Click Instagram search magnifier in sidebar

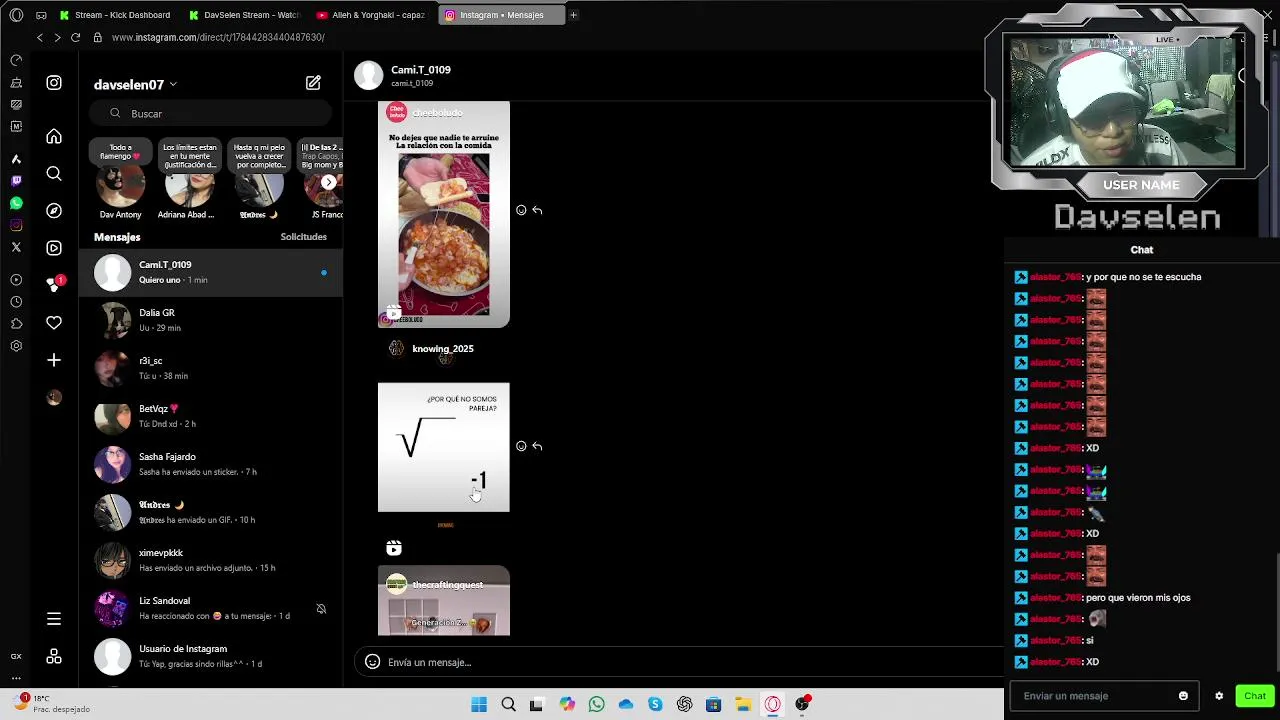click(x=54, y=174)
